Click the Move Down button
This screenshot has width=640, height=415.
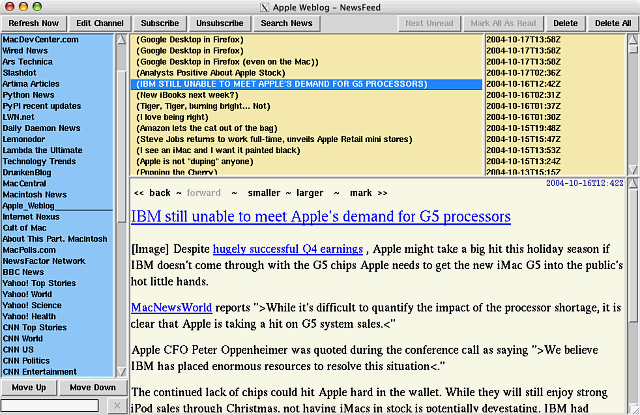[x=93, y=387]
